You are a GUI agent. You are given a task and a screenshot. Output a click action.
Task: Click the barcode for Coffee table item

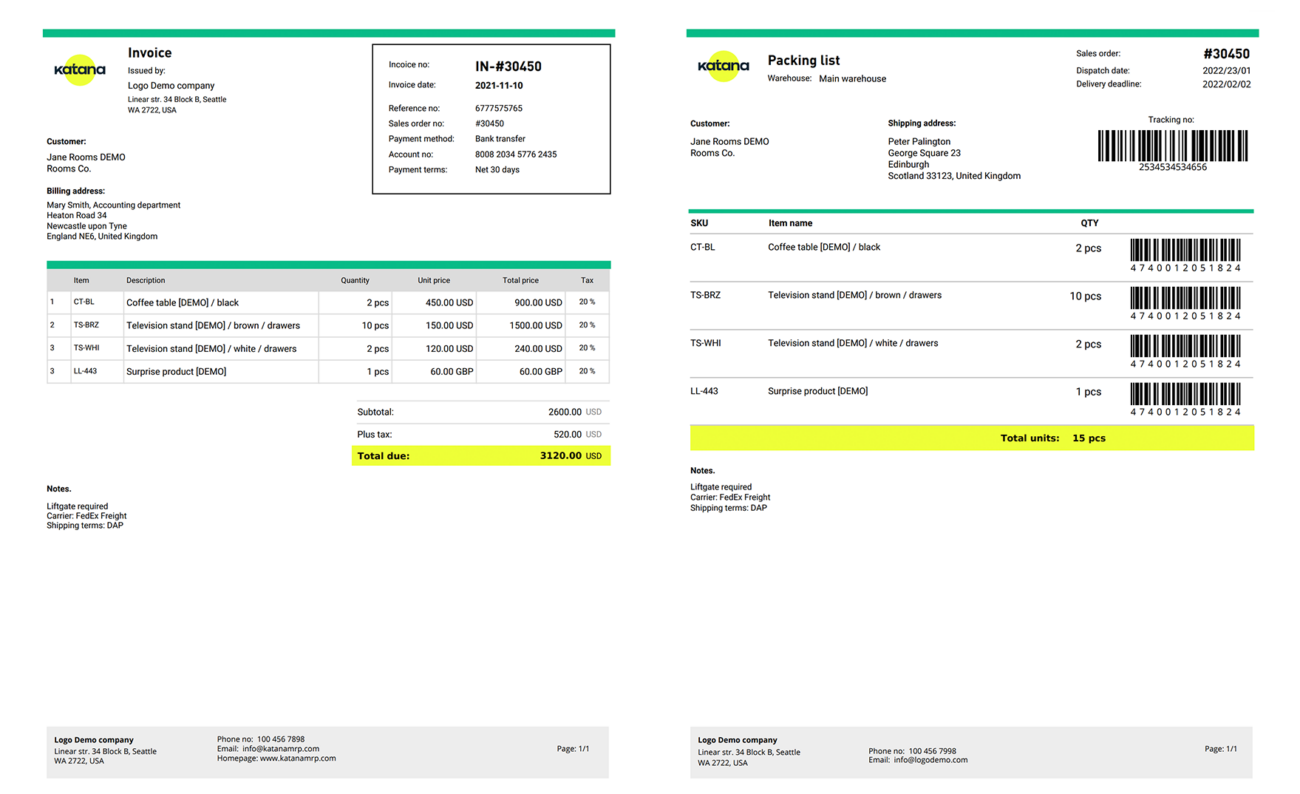pyautogui.click(x=1184, y=250)
